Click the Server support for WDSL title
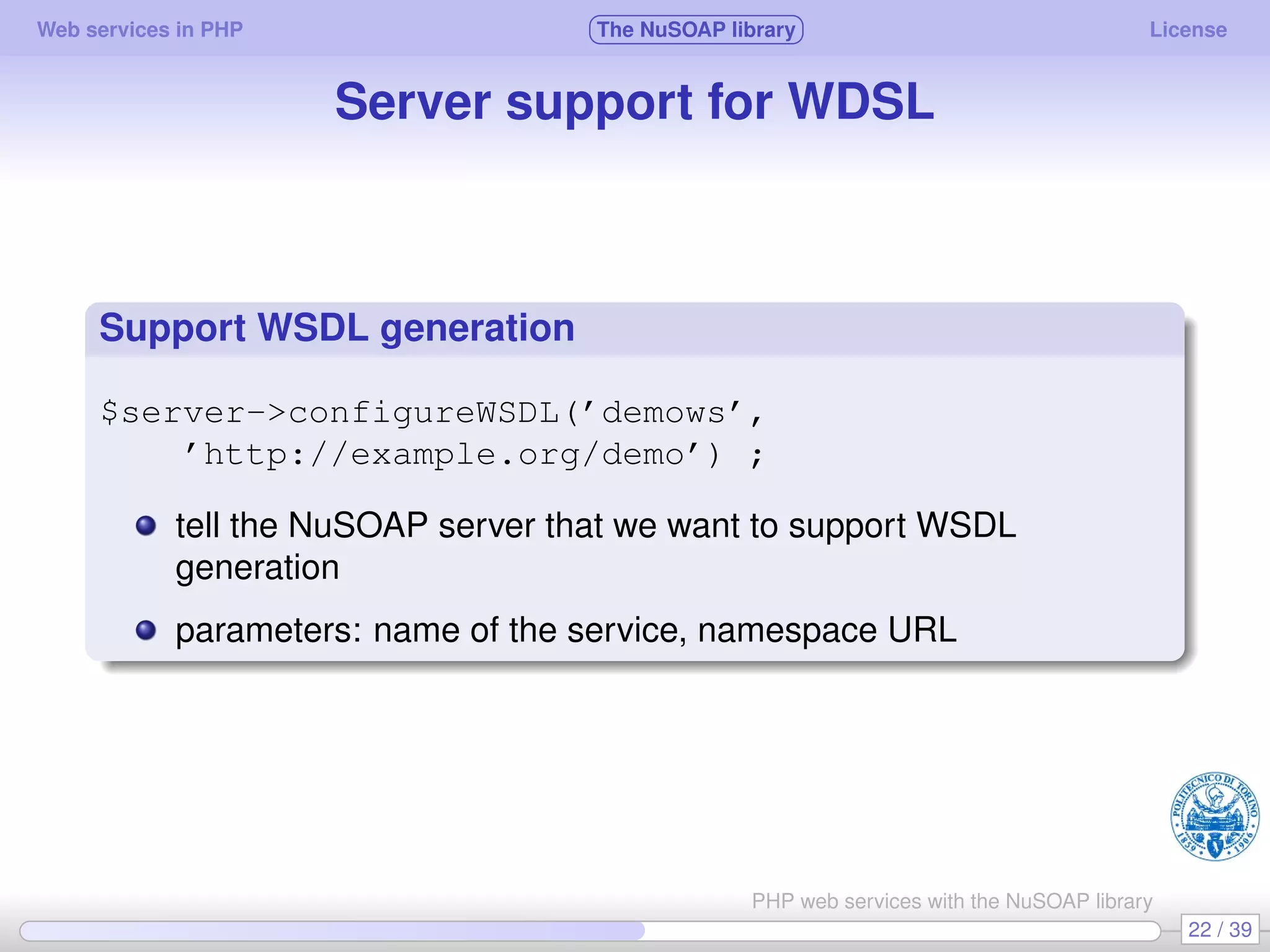 [x=634, y=102]
